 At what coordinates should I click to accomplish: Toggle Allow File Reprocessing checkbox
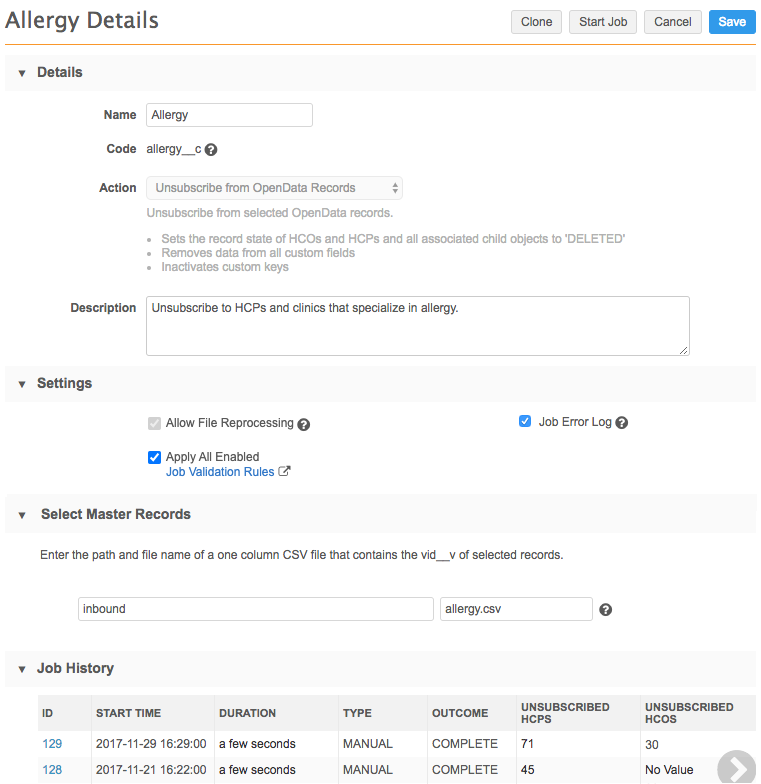pos(154,423)
